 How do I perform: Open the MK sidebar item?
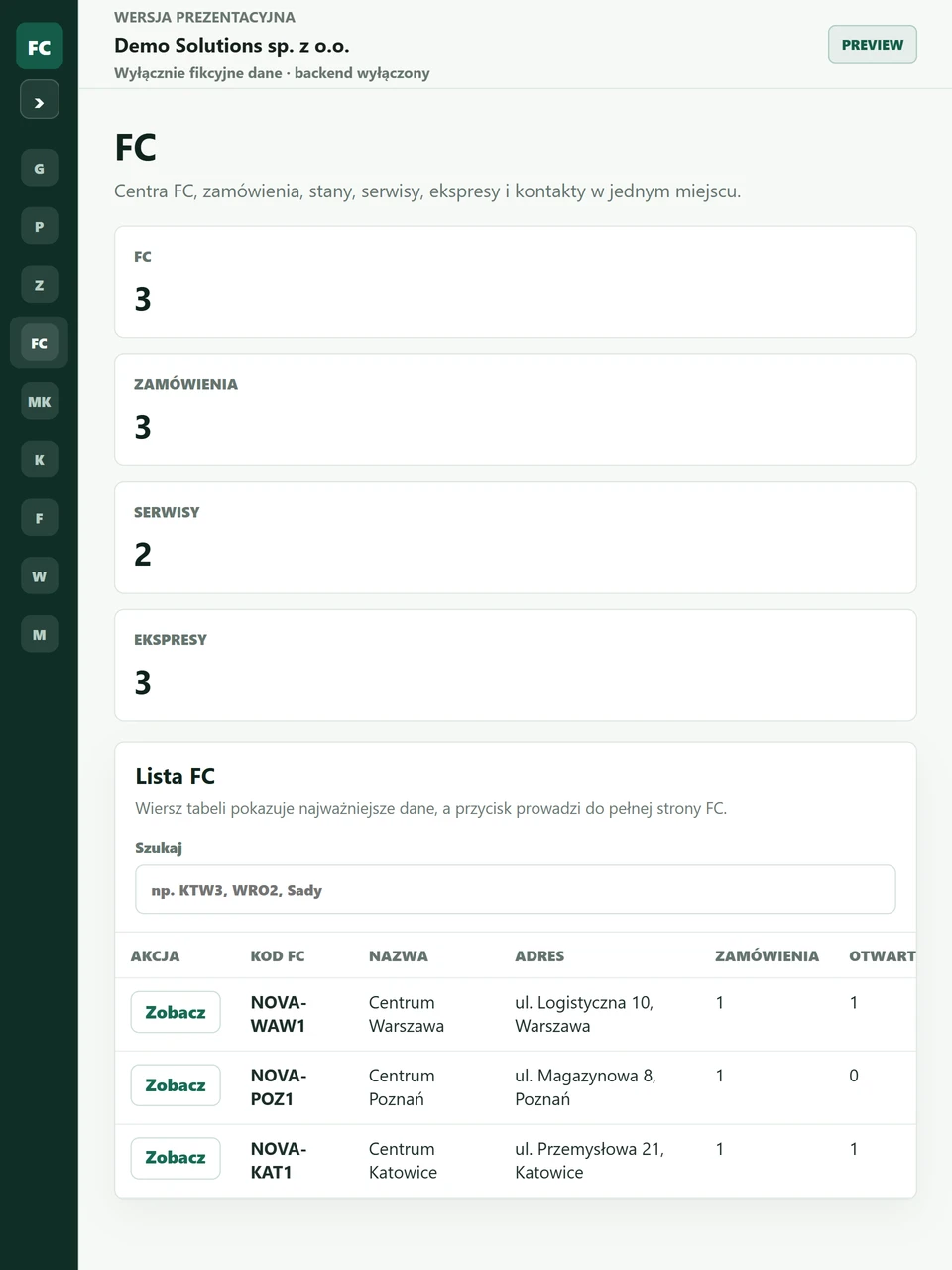(39, 401)
